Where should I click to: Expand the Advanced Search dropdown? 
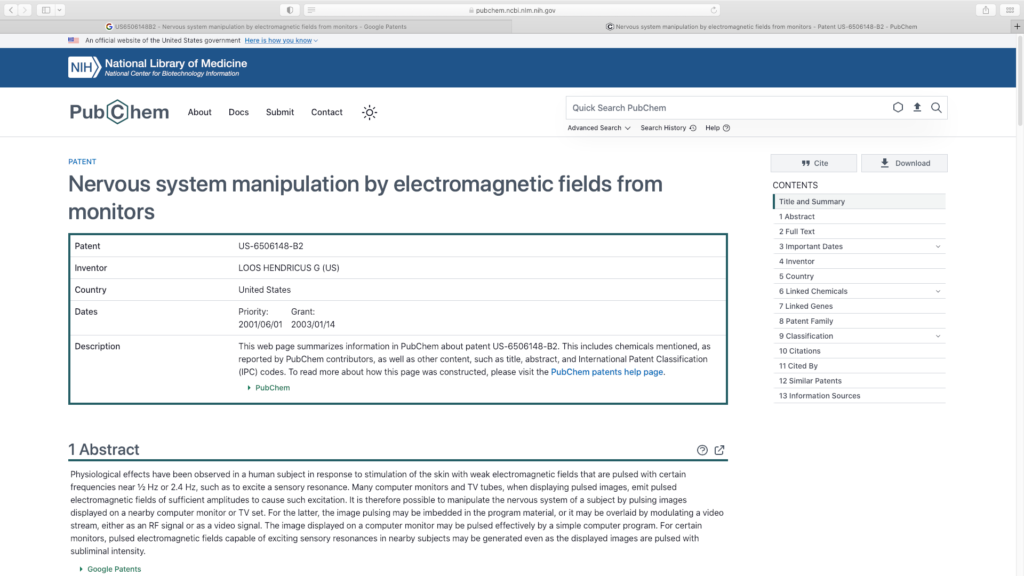[x=599, y=128]
